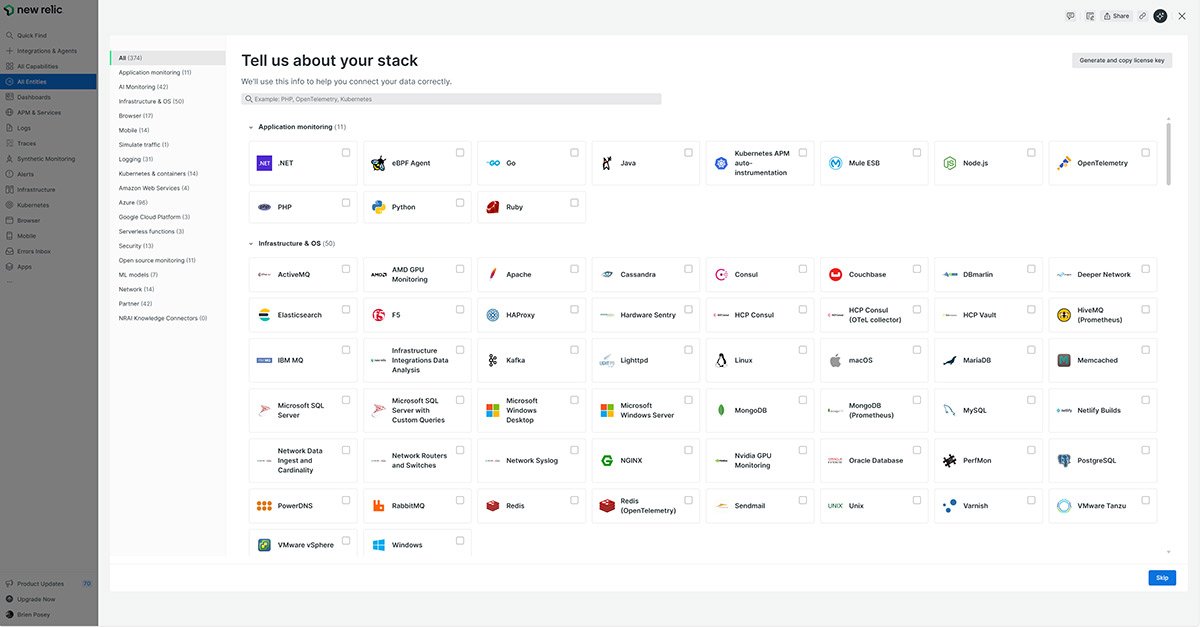This screenshot has width=1200, height=627.
Task: Click the OpenTelemetry logo icon
Action: tap(1064, 163)
